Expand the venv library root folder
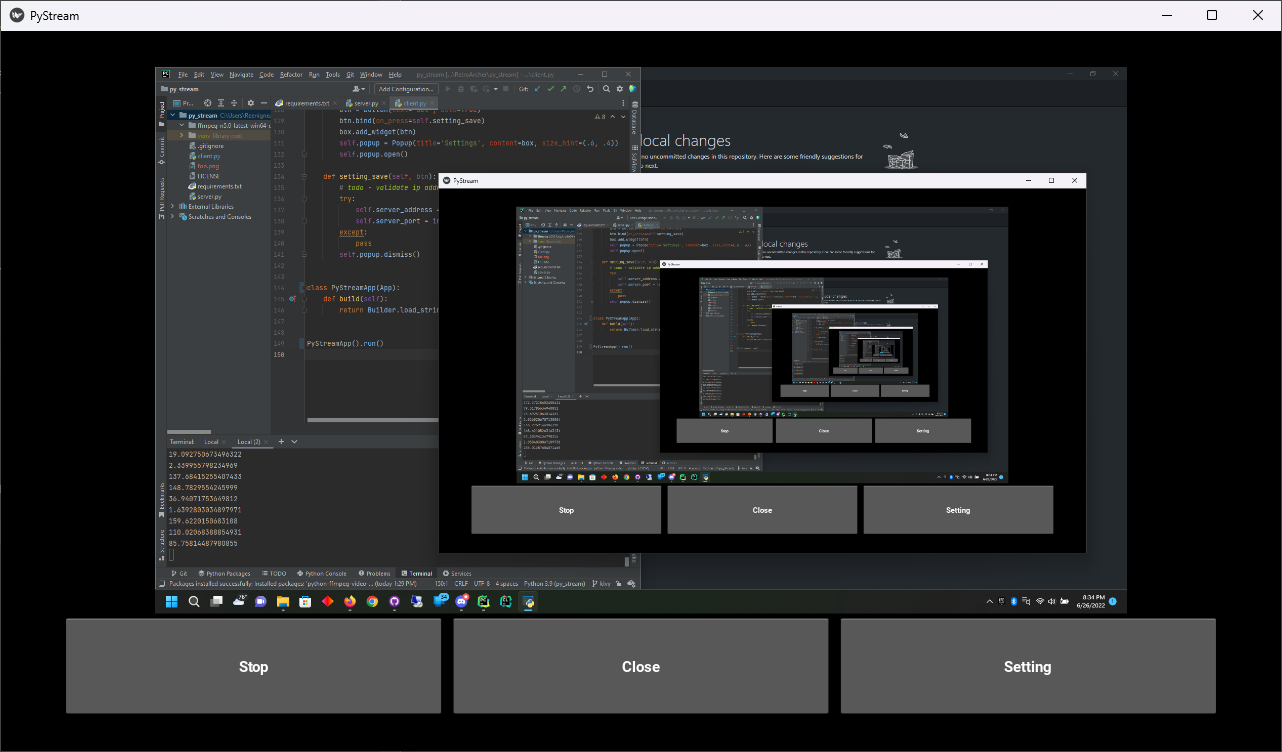 [x=181, y=135]
